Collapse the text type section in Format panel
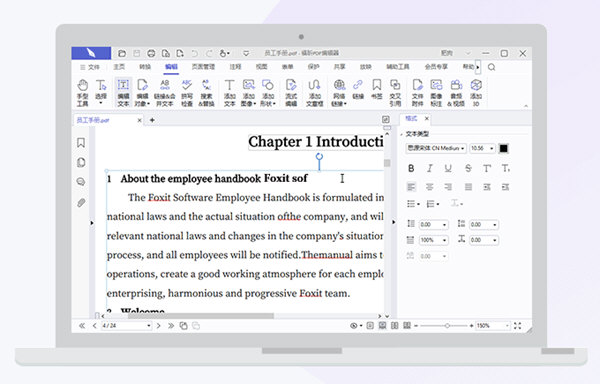This screenshot has height=384, width=600. point(401,134)
